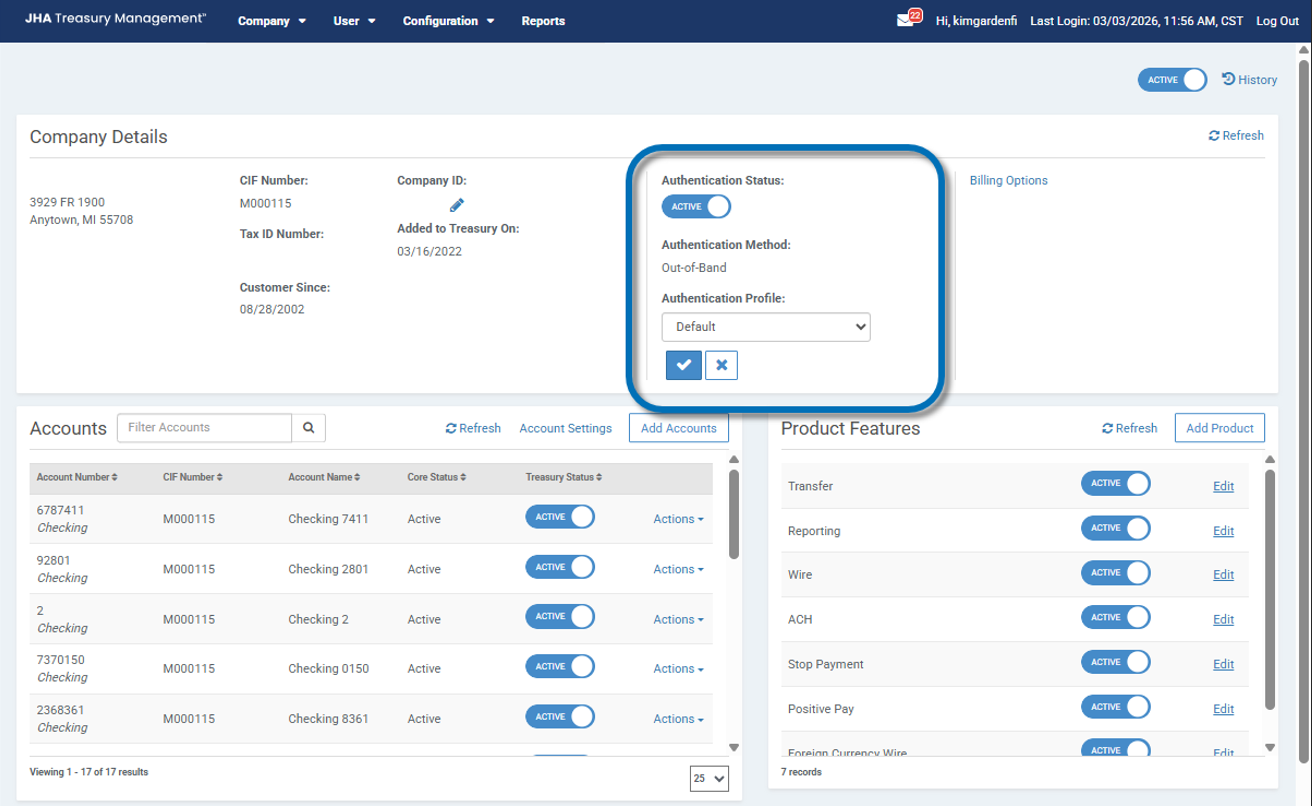Click the Add Accounts button

pyautogui.click(x=678, y=428)
